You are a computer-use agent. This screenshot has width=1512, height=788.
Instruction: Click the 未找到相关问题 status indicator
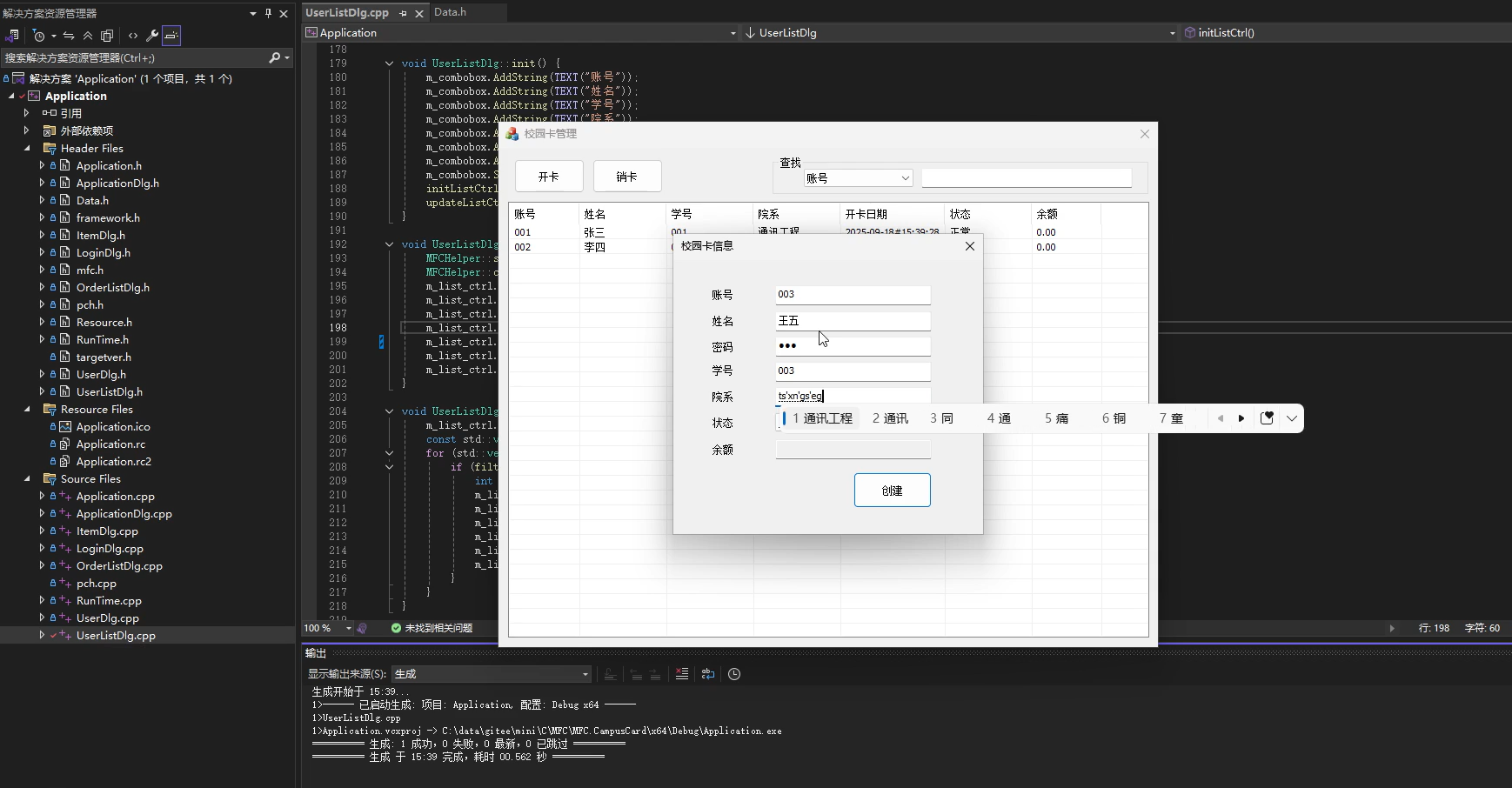(x=432, y=628)
